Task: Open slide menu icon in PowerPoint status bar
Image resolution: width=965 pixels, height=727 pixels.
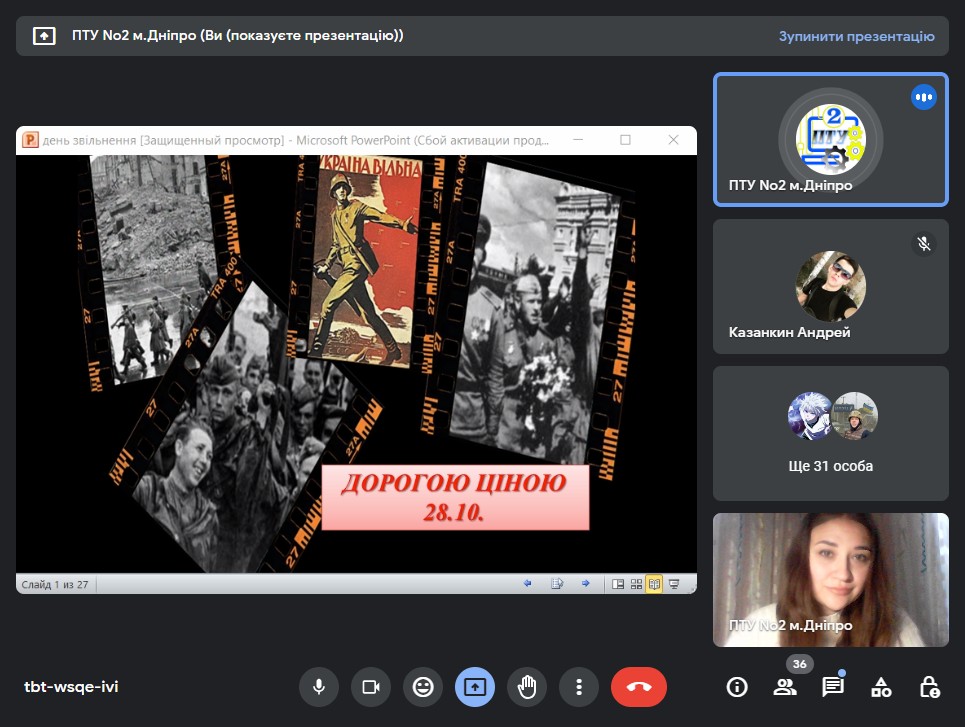Action: coord(557,584)
